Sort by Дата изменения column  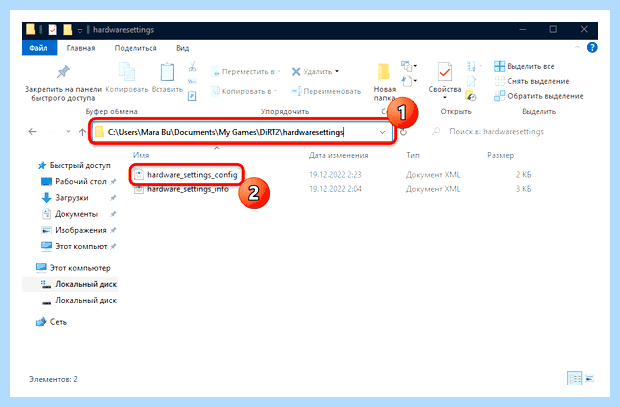pyautogui.click(x=338, y=155)
